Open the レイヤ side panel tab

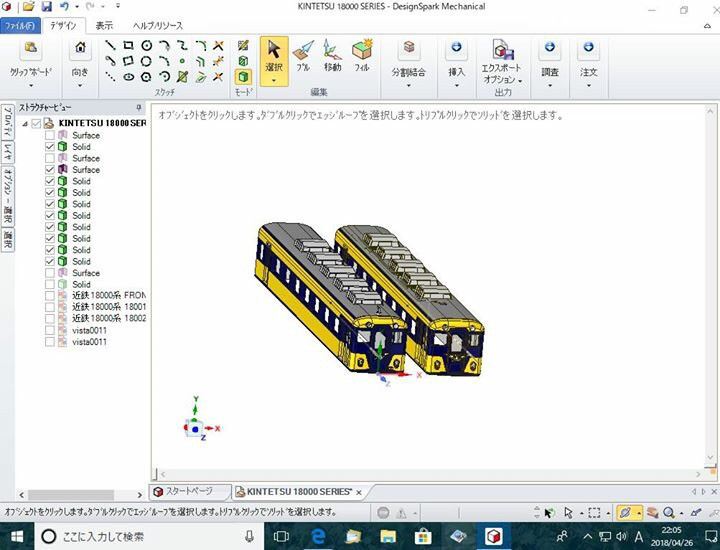coord(7,152)
